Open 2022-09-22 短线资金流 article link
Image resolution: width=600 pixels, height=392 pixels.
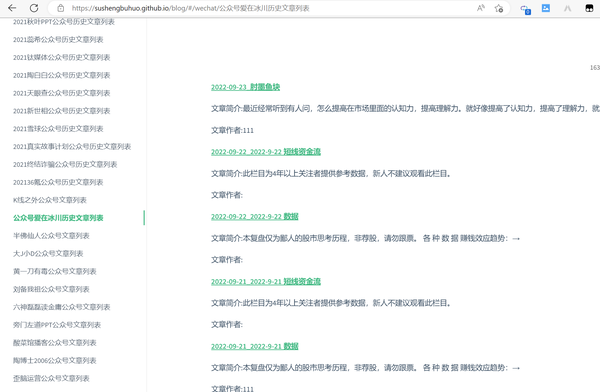point(266,152)
